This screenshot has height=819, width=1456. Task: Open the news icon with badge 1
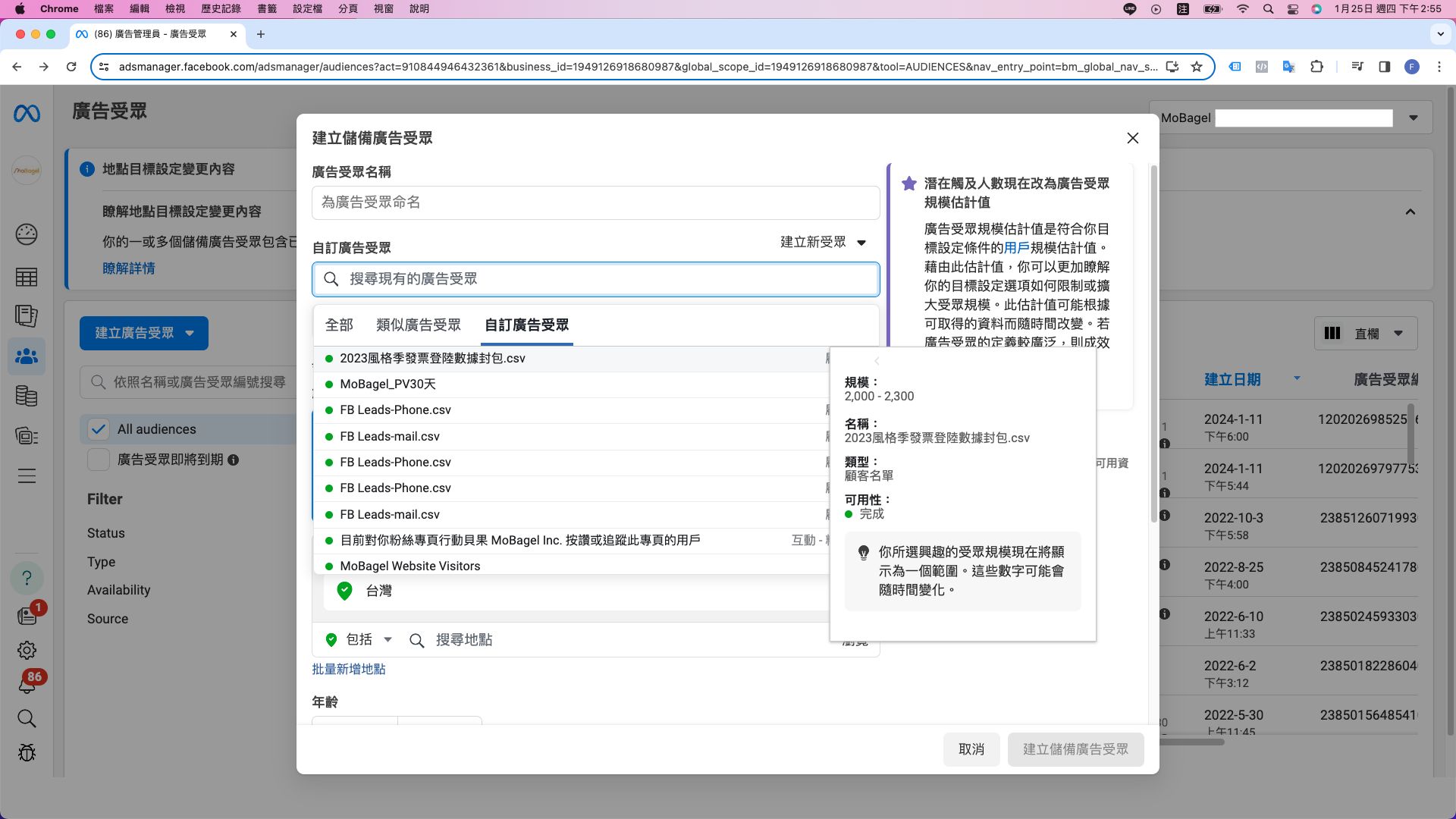tap(27, 615)
